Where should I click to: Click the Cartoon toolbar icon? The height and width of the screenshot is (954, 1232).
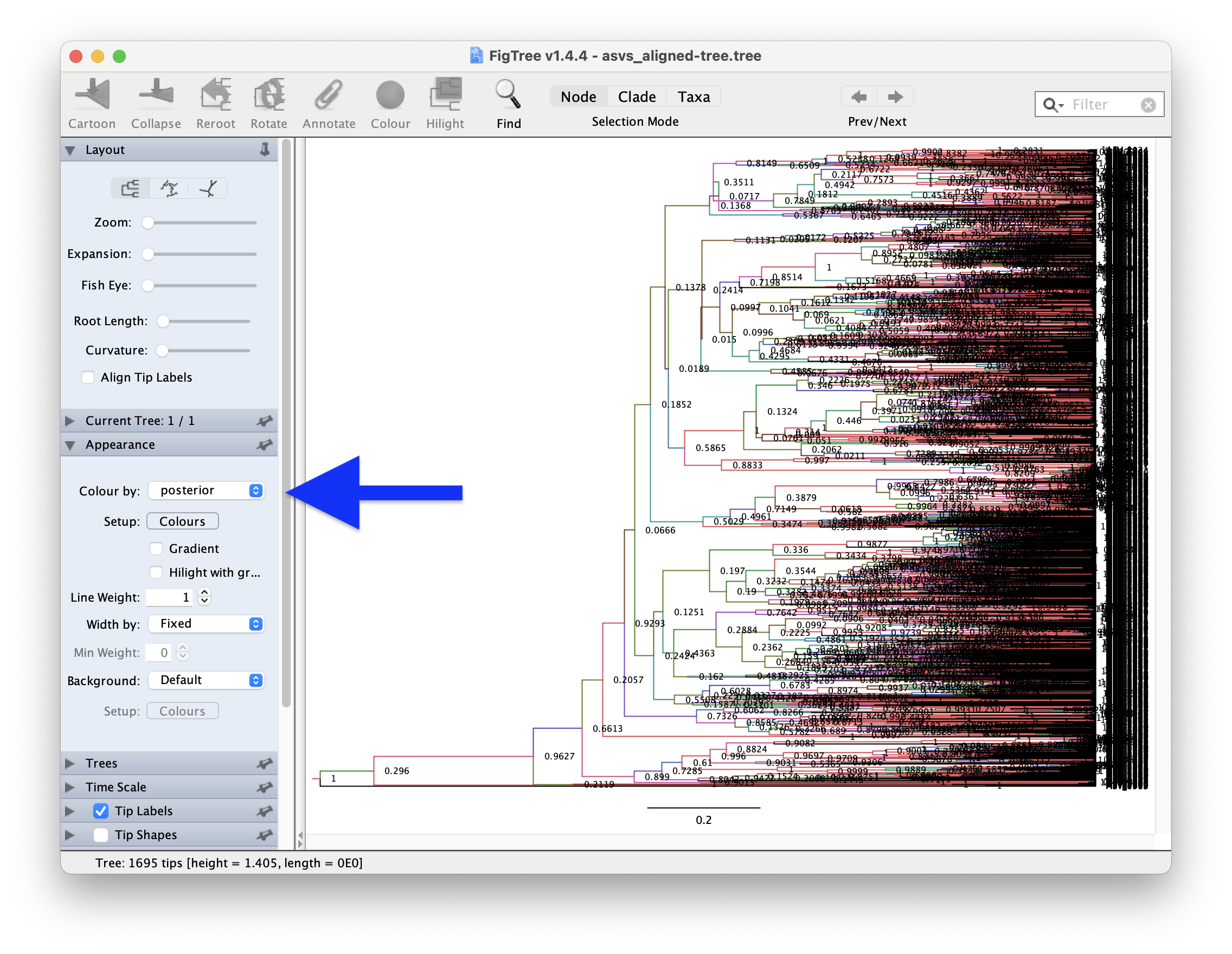coord(92,95)
